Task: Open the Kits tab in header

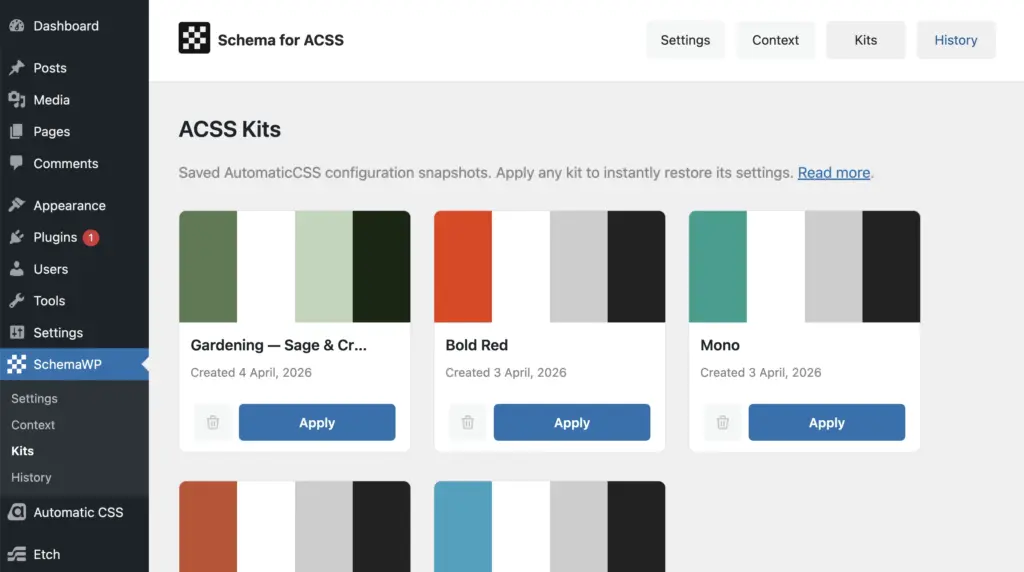Action: point(865,40)
